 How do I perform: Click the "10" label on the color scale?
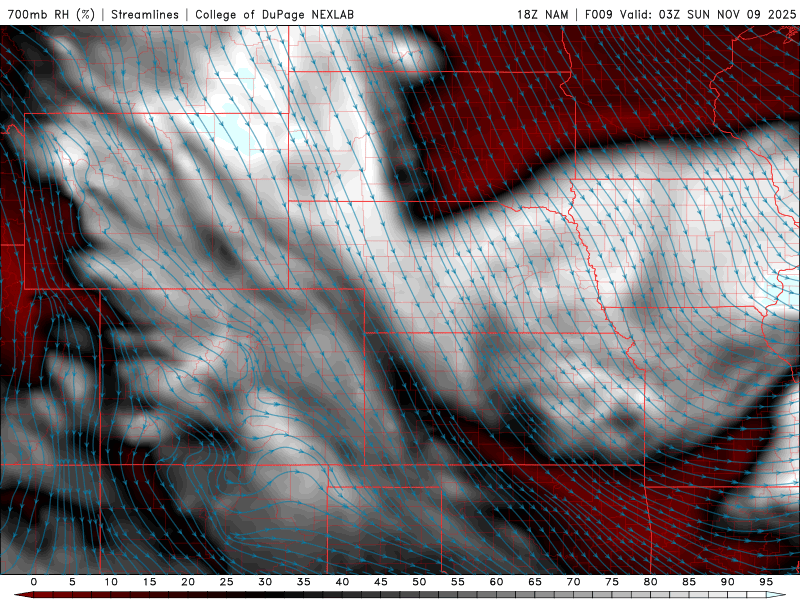point(111,582)
